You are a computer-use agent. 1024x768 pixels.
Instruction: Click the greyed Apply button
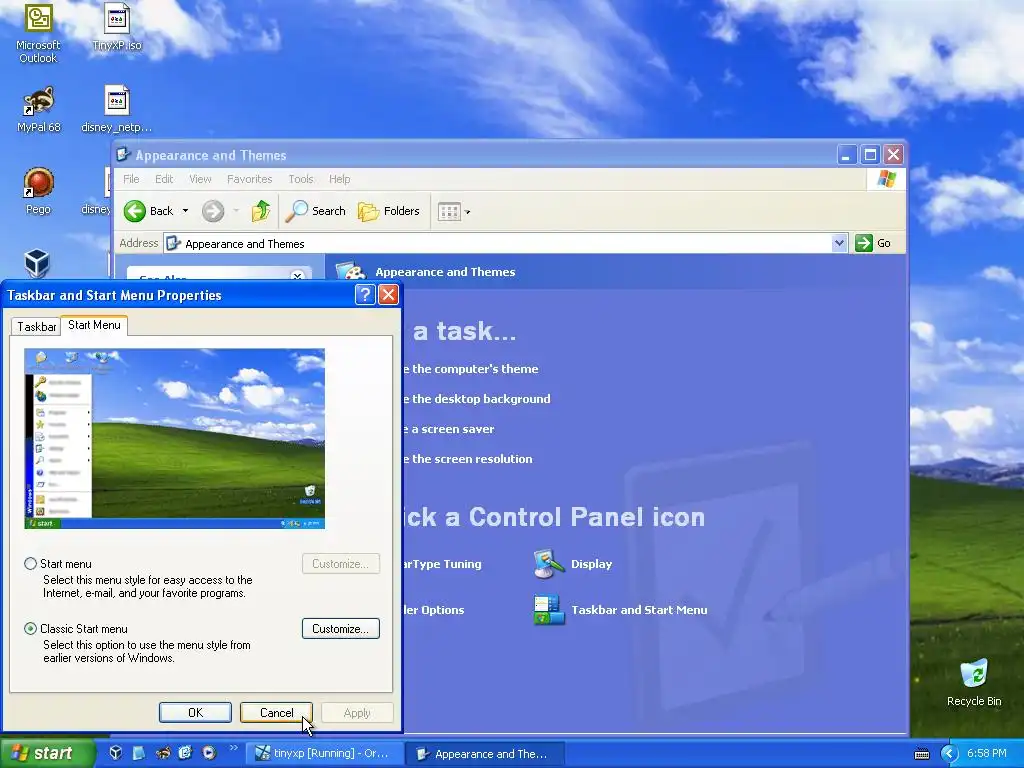point(357,712)
